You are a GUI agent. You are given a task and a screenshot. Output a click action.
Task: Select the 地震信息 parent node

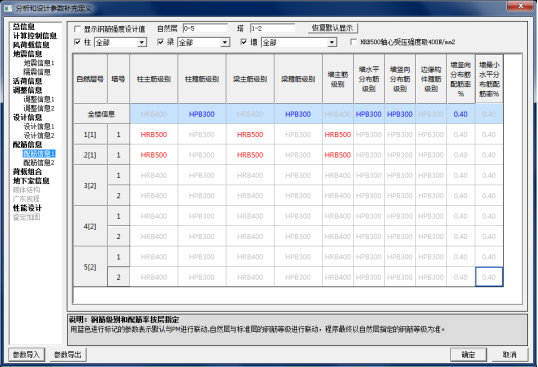[27, 54]
